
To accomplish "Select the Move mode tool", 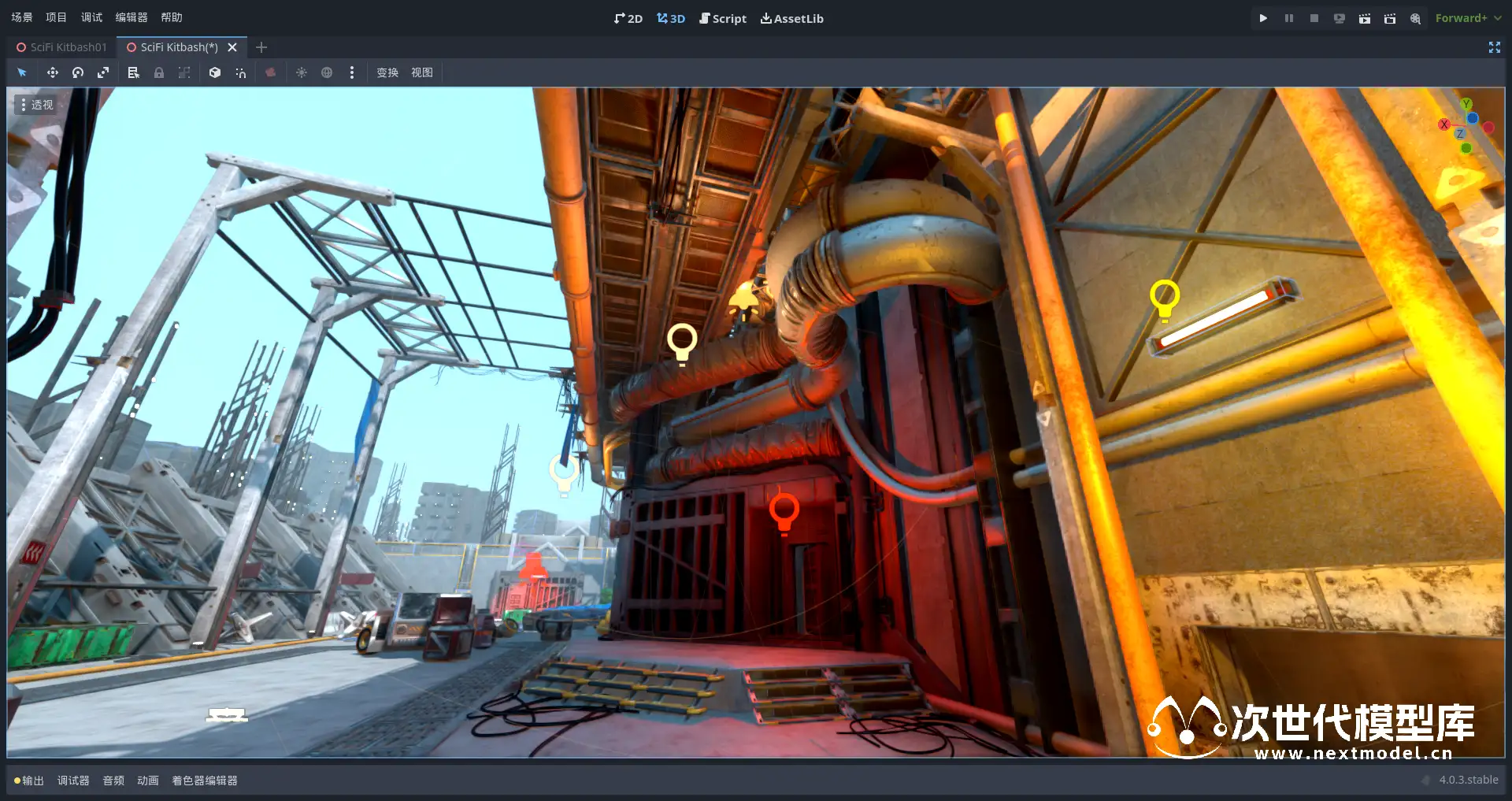I will click(52, 72).
